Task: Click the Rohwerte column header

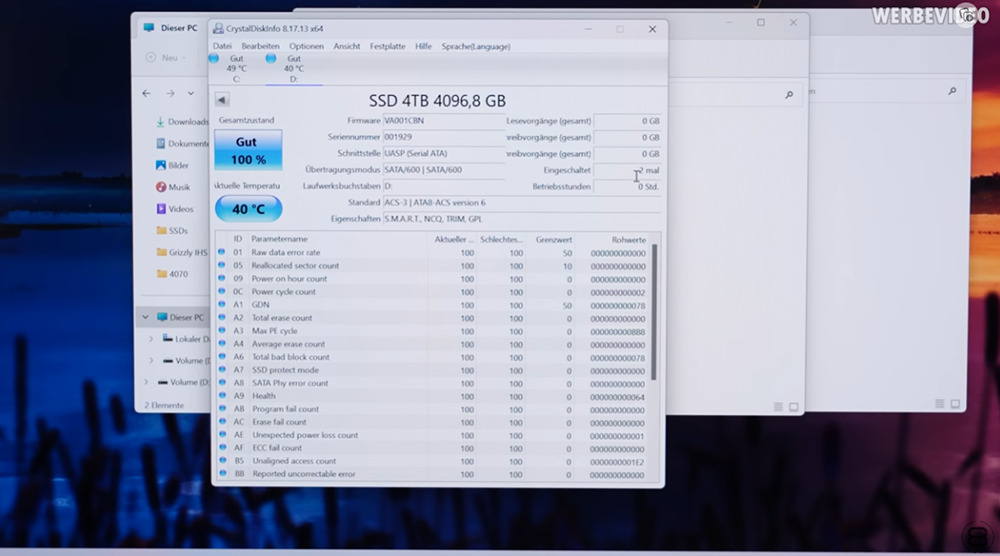Action: click(x=628, y=240)
